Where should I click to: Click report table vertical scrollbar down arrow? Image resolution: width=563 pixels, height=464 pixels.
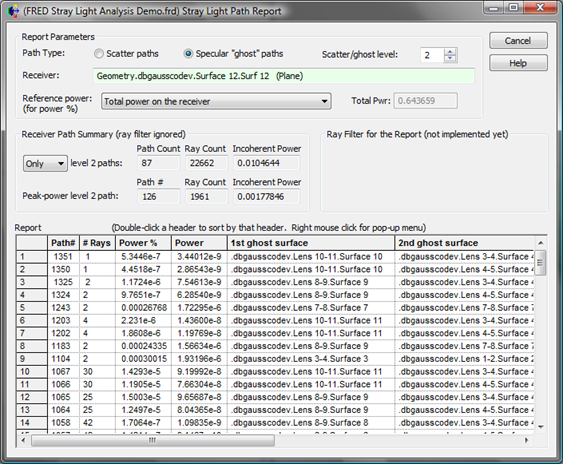point(540,427)
